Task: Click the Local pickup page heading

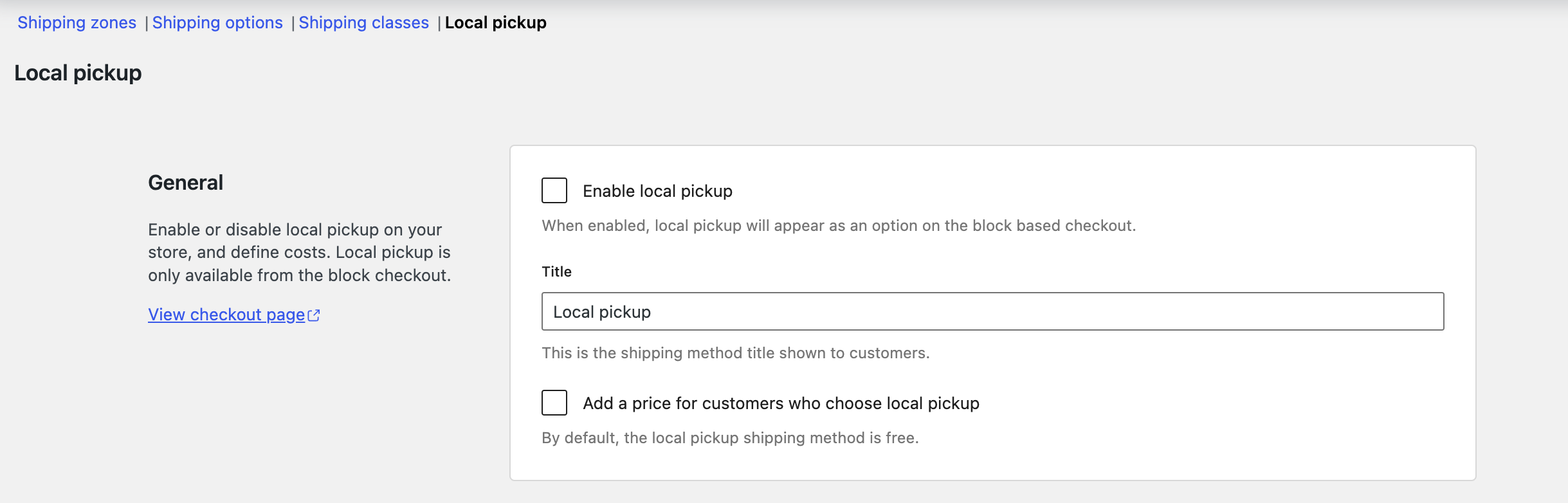Action: (x=77, y=73)
